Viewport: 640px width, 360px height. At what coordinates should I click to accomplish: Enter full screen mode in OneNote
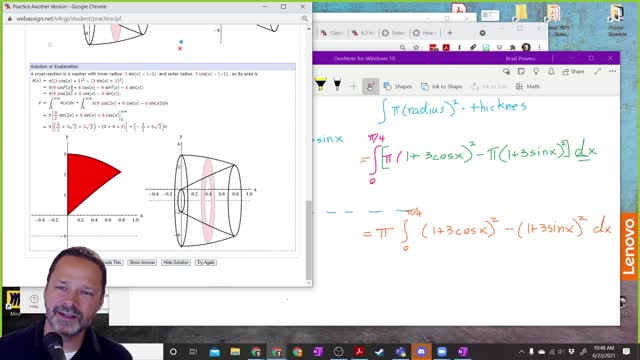pyautogui.click(x=598, y=71)
